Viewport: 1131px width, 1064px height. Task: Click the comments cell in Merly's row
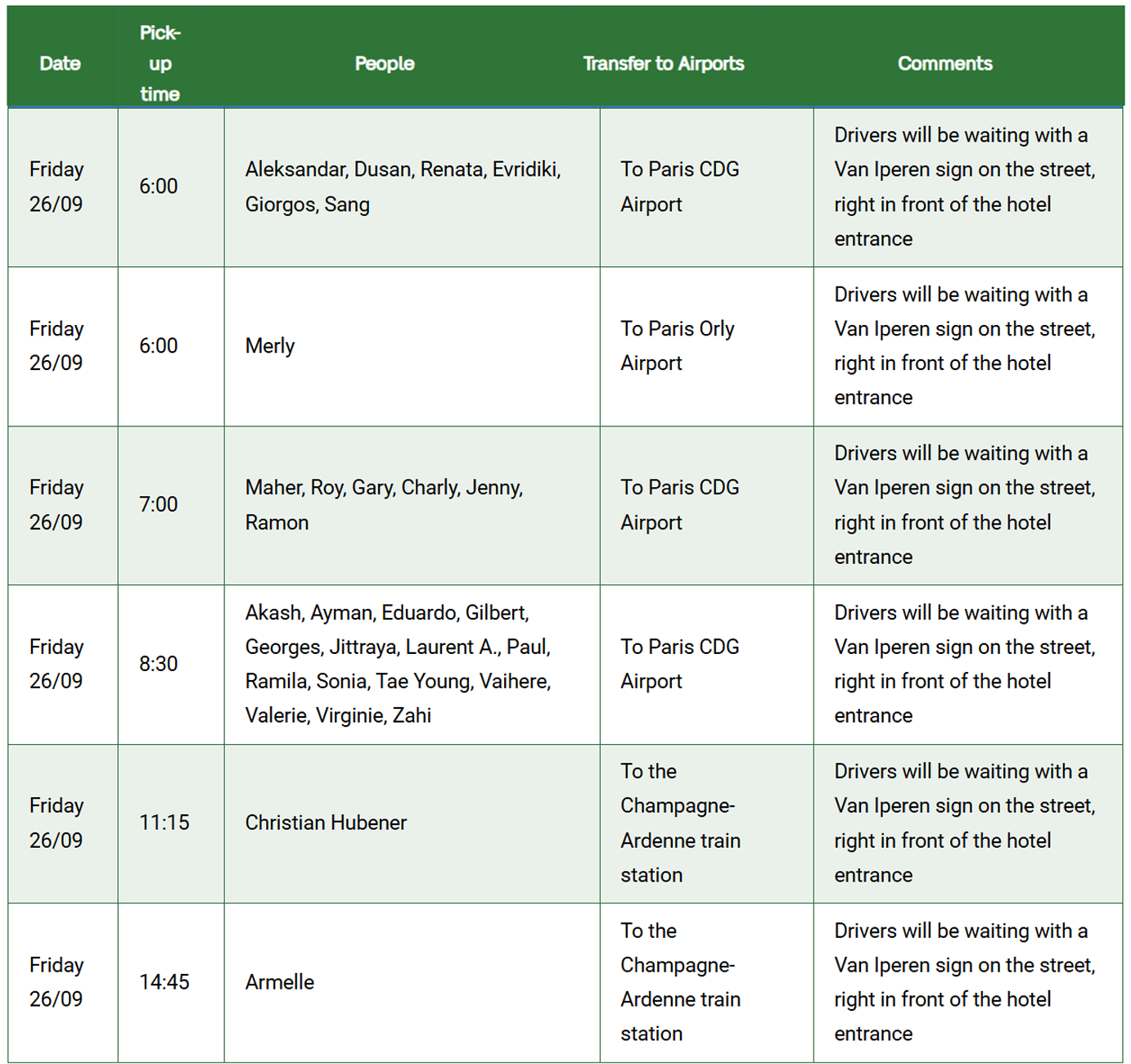pos(964,346)
